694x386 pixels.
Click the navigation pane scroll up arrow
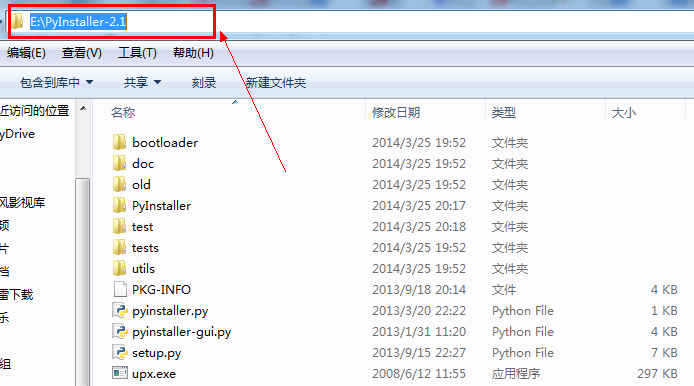83,109
